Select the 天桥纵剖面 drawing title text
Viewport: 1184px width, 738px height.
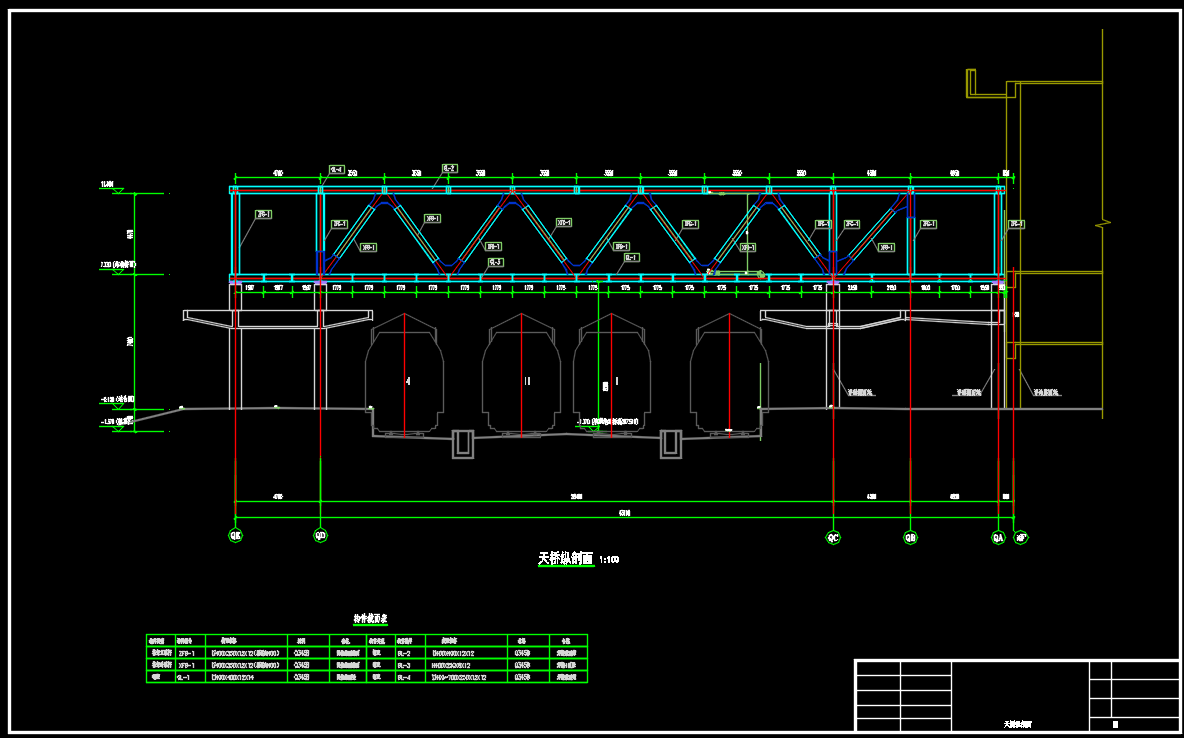565,559
